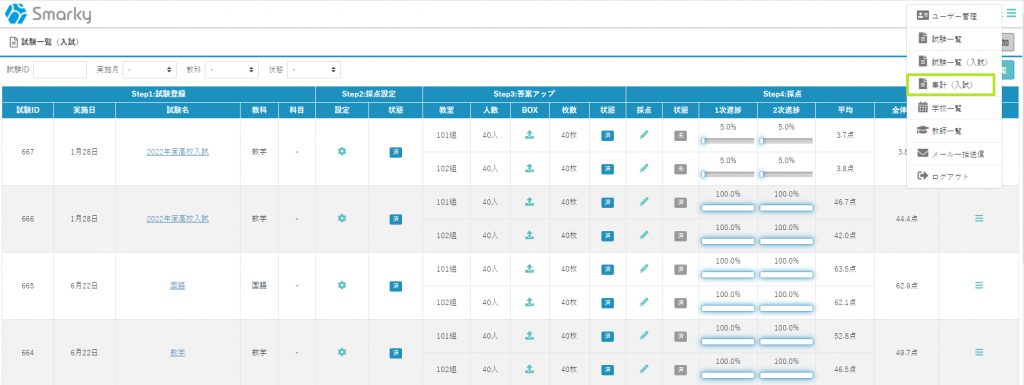
Task: Click 1次進捗 bar for 101組 of exam 667
Action: tap(728, 140)
